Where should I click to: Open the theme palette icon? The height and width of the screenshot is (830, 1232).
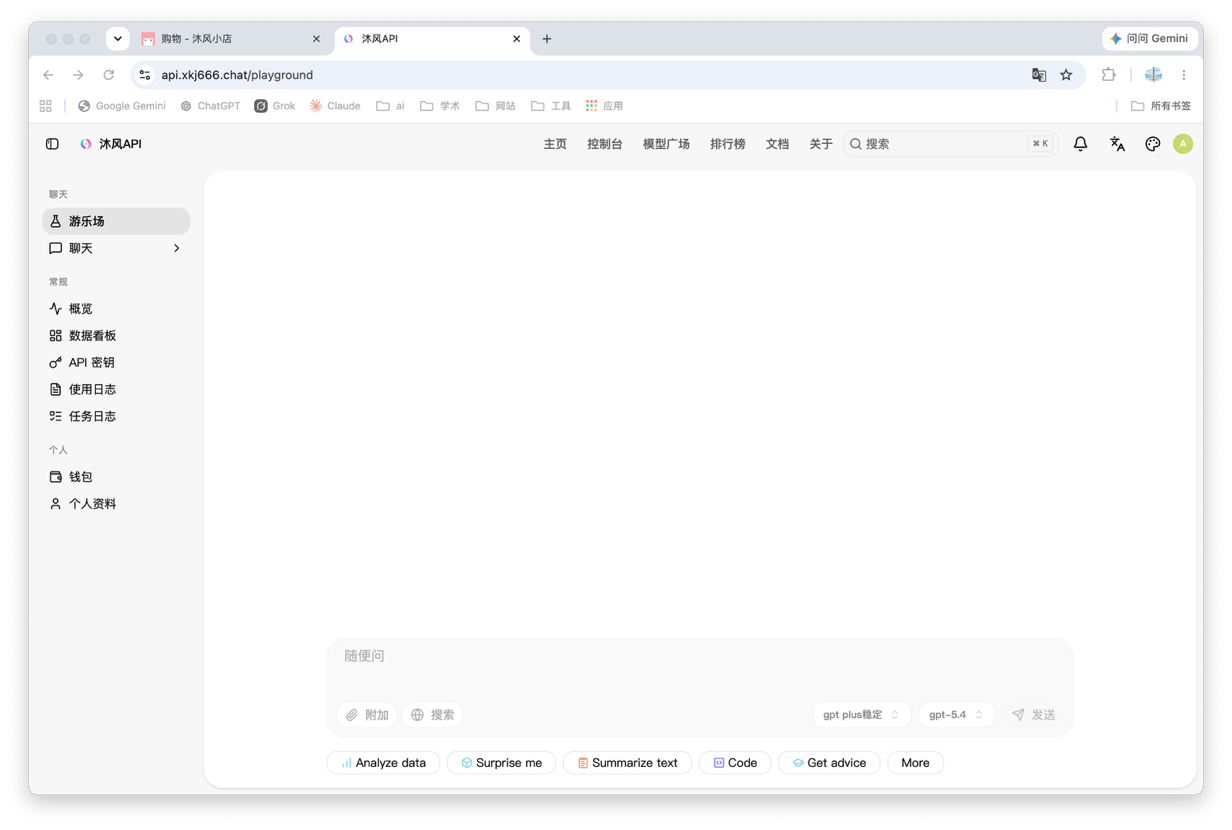(x=1152, y=144)
